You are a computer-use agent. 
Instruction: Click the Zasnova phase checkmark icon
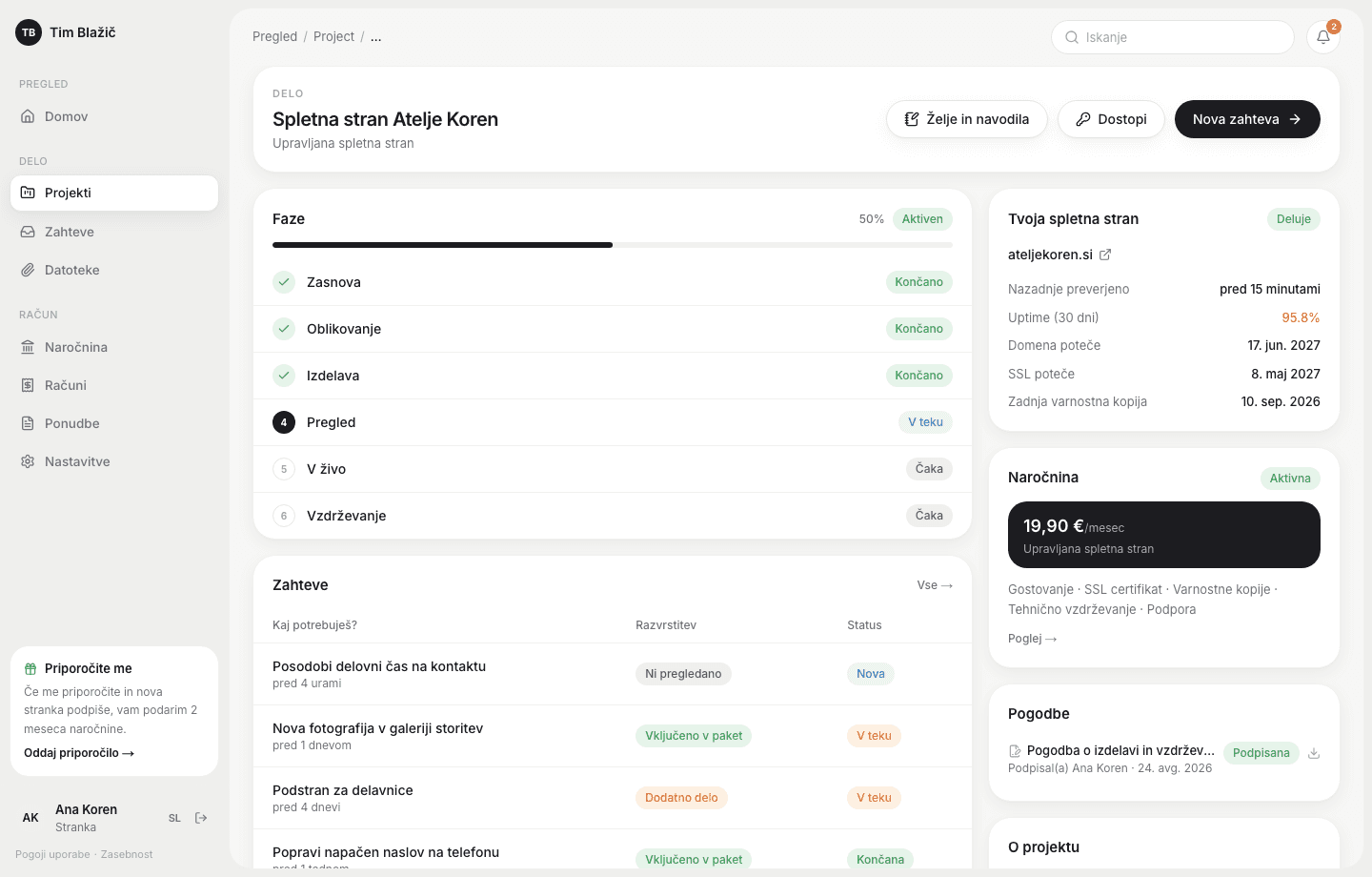click(x=284, y=282)
